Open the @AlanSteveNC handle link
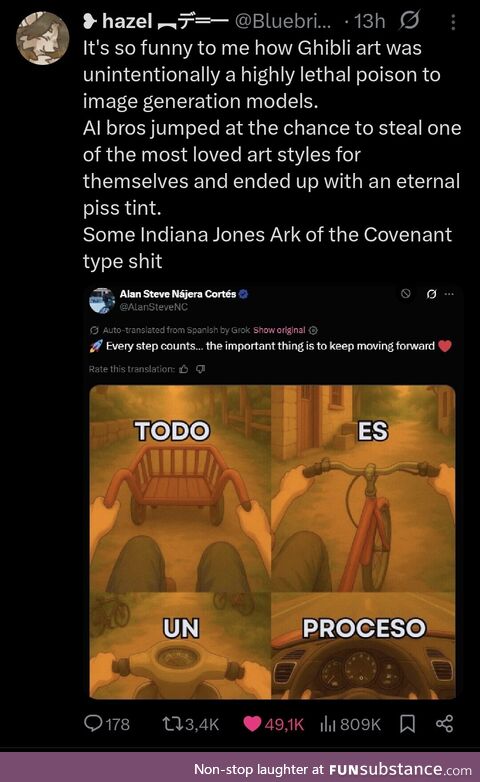This screenshot has height=782, width=480. 154,307
